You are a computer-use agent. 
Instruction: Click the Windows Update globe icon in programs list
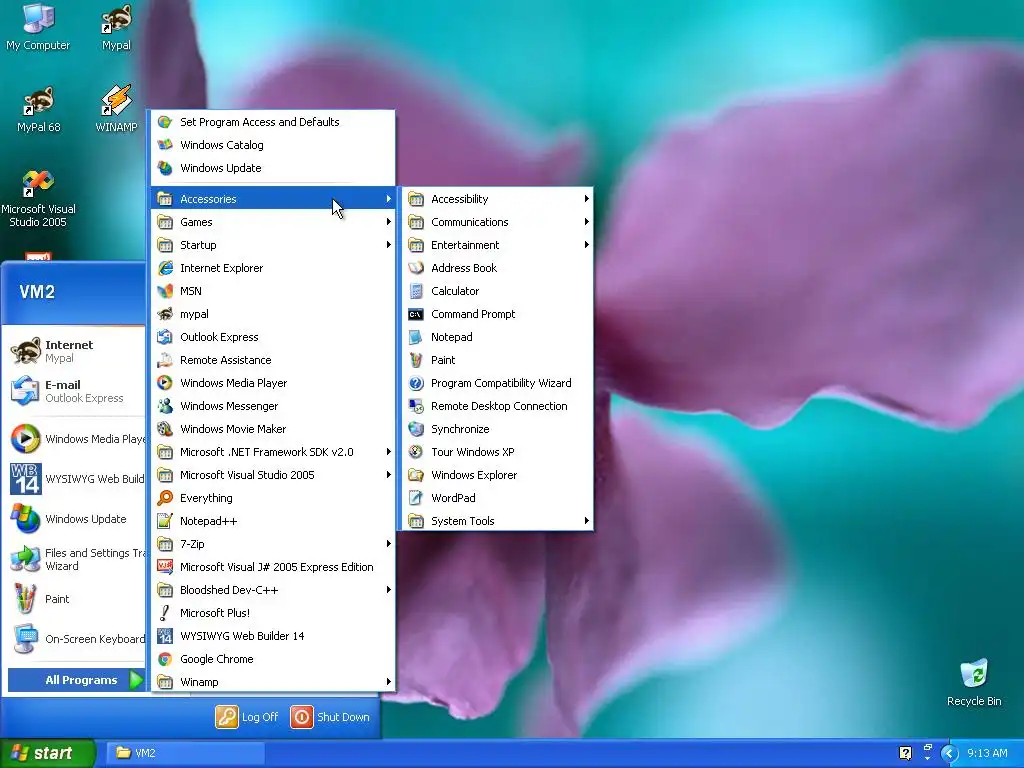click(165, 168)
